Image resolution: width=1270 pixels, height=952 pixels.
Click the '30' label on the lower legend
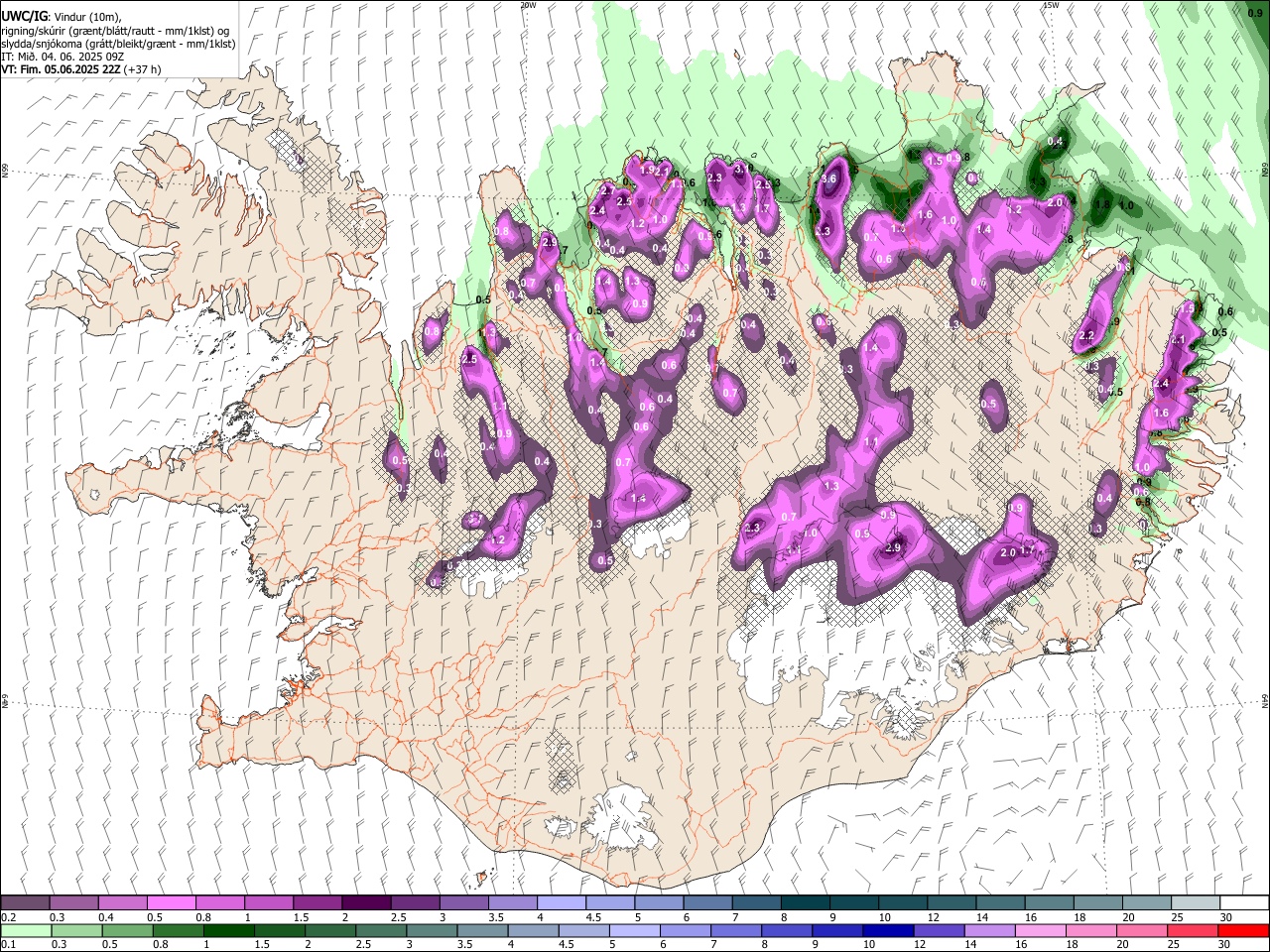[1223, 945]
